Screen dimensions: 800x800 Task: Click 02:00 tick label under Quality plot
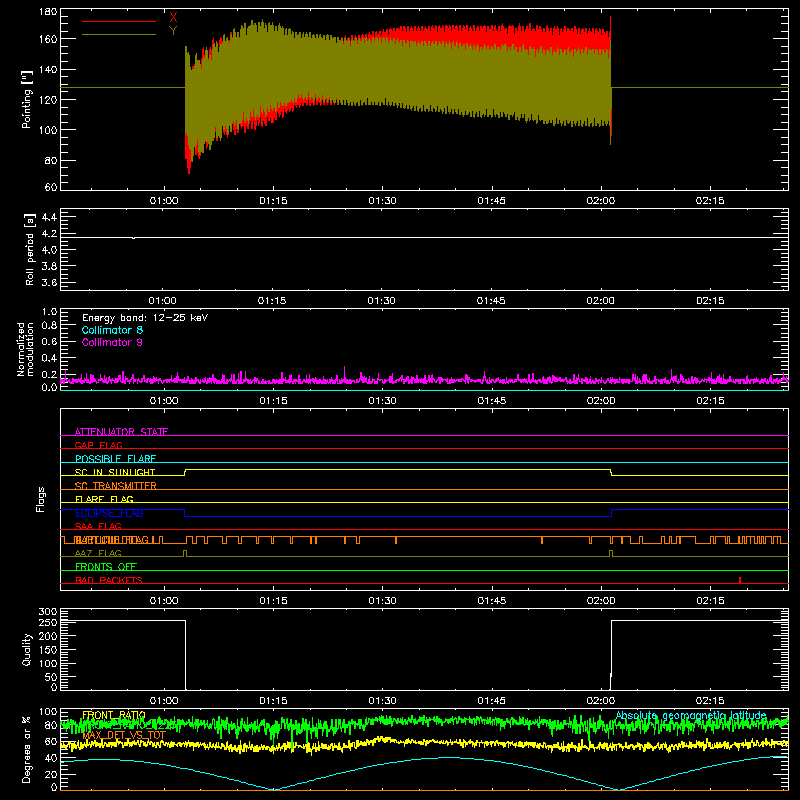click(x=601, y=701)
